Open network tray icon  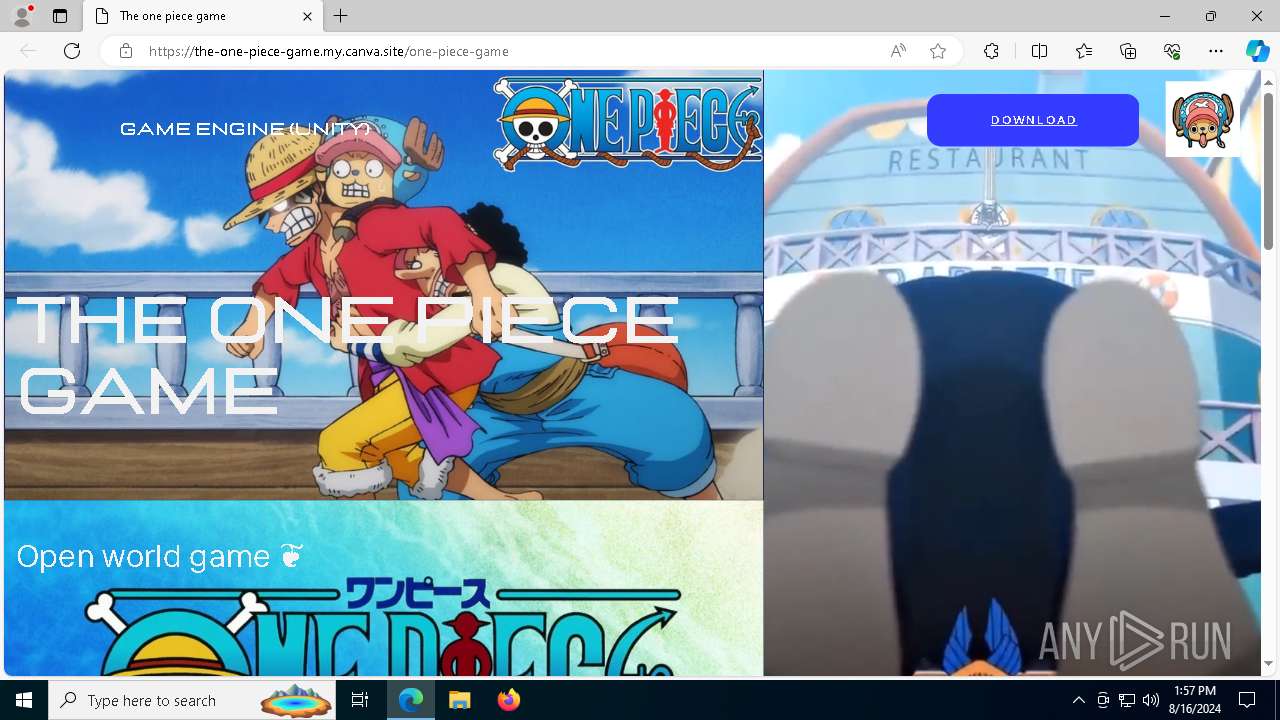1127,700
